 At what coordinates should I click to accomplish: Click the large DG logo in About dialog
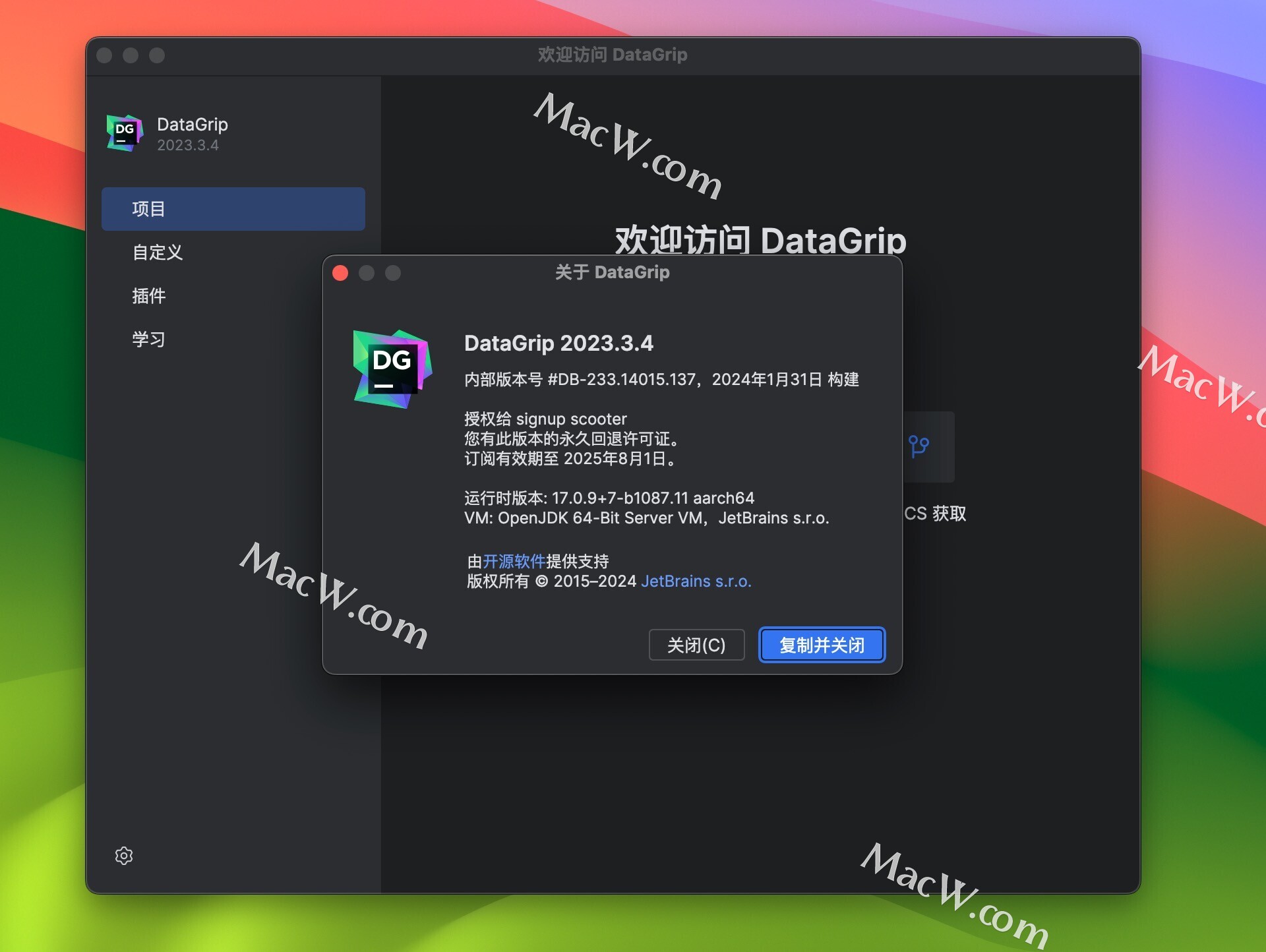point(392,369)
